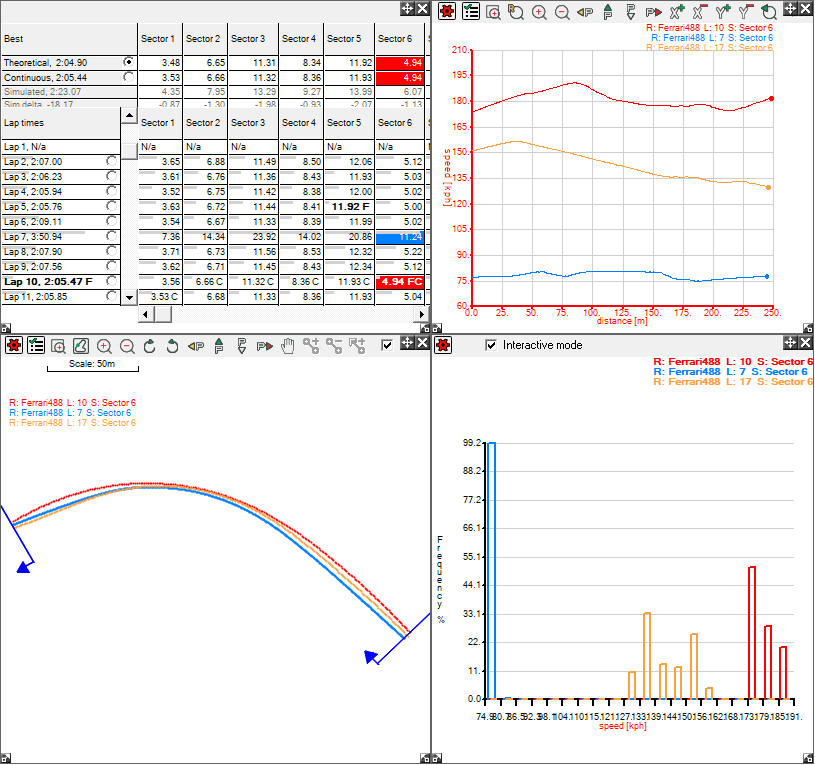
Task: Click the lap times list down scroll arrow
Action: point(128,297)
